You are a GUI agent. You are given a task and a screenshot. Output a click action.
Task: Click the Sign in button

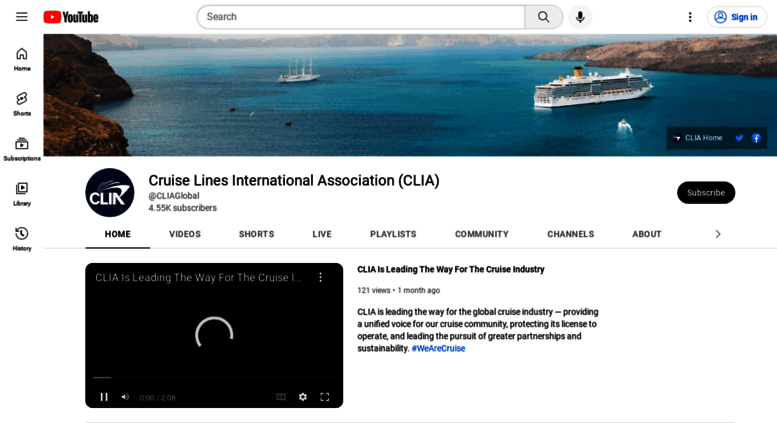coord(736,17)
